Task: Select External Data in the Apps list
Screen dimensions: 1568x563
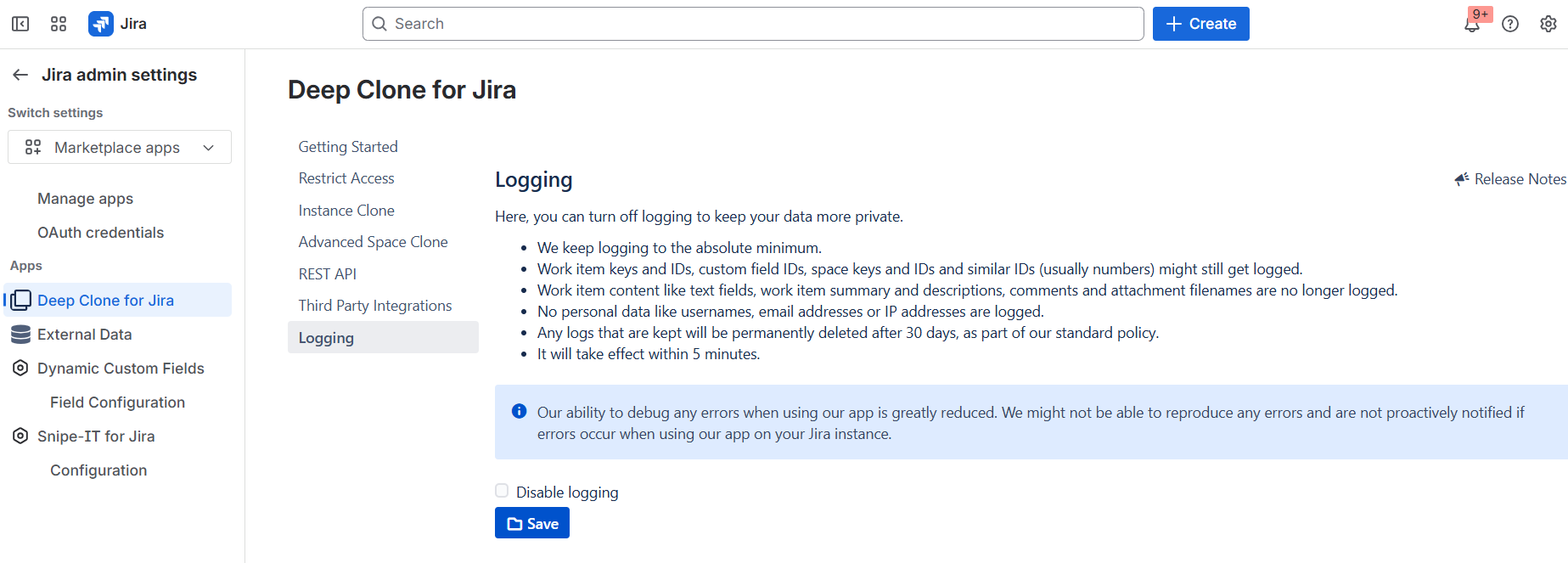Action: pos(85,335)
